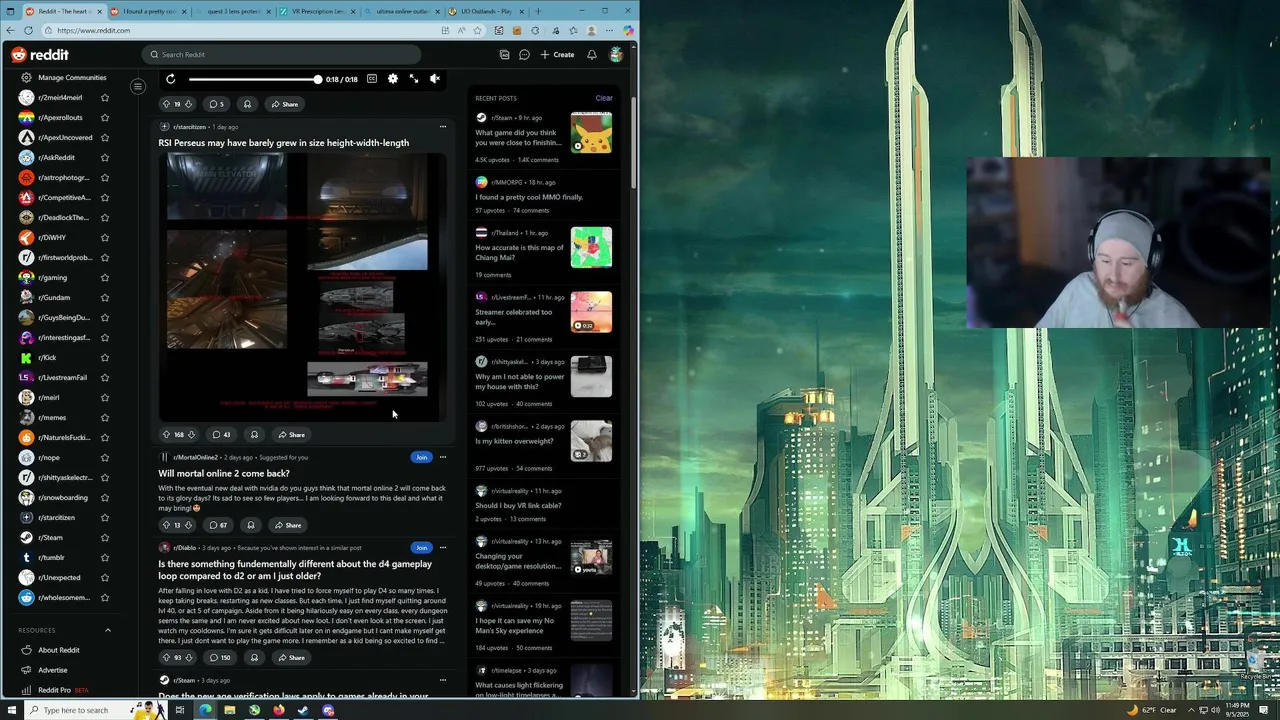The image size is (1280, 720).
Task: Click the Search Reddit field
Action: pos(282,55)
